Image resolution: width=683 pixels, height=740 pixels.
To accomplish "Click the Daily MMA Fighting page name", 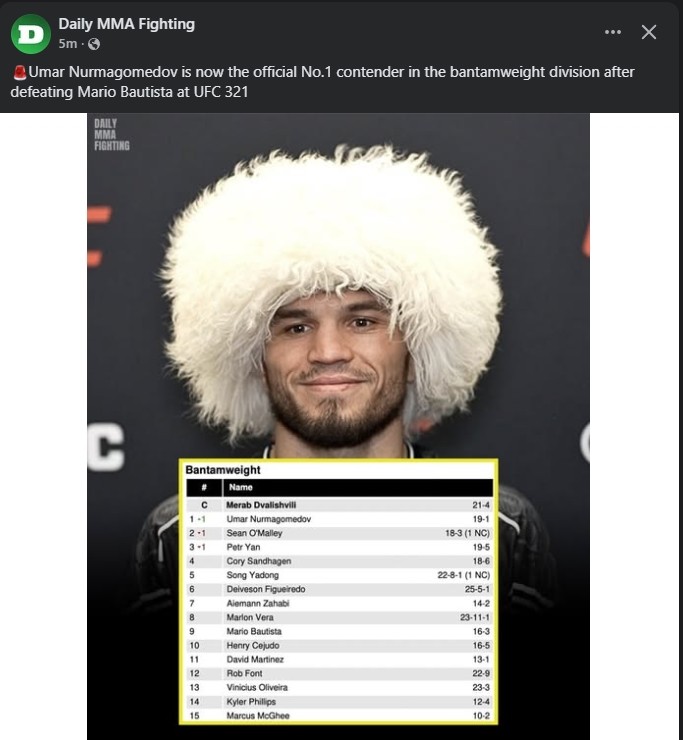I will (x=126, y=24).
